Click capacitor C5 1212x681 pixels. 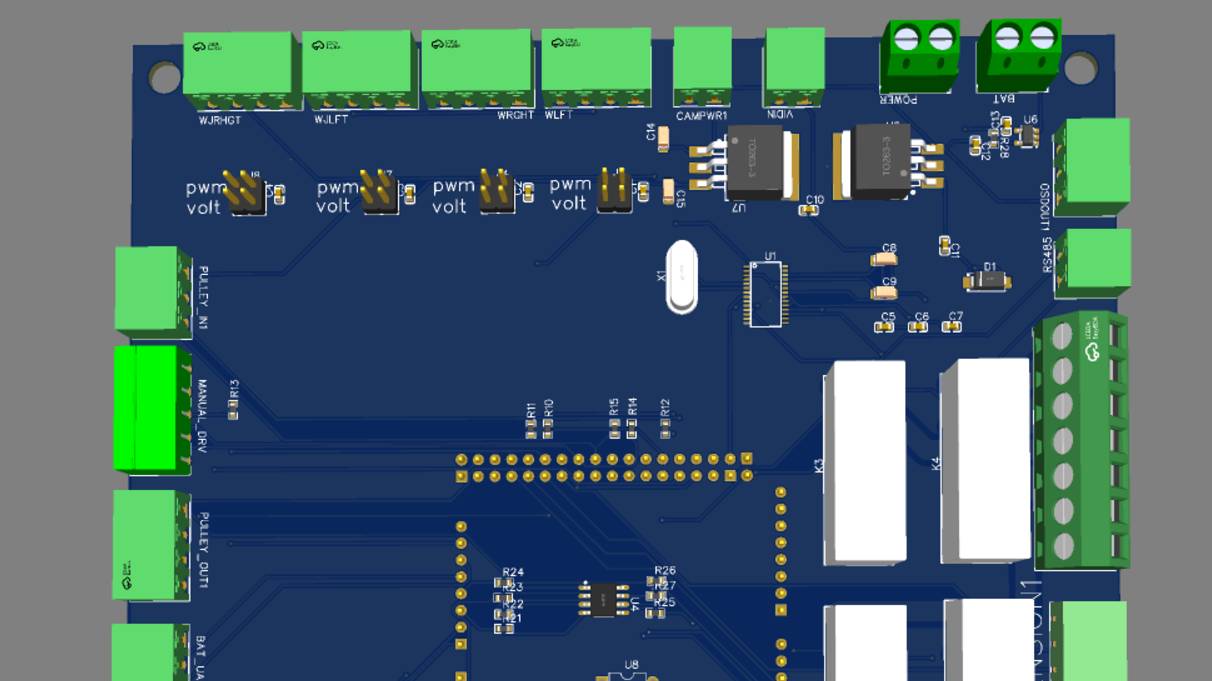[x=885, y=327]
